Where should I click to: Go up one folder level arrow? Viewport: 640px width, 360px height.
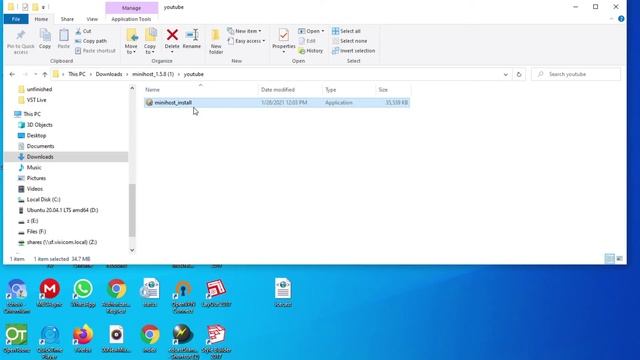pyautogui.click(x=44, y=74)
